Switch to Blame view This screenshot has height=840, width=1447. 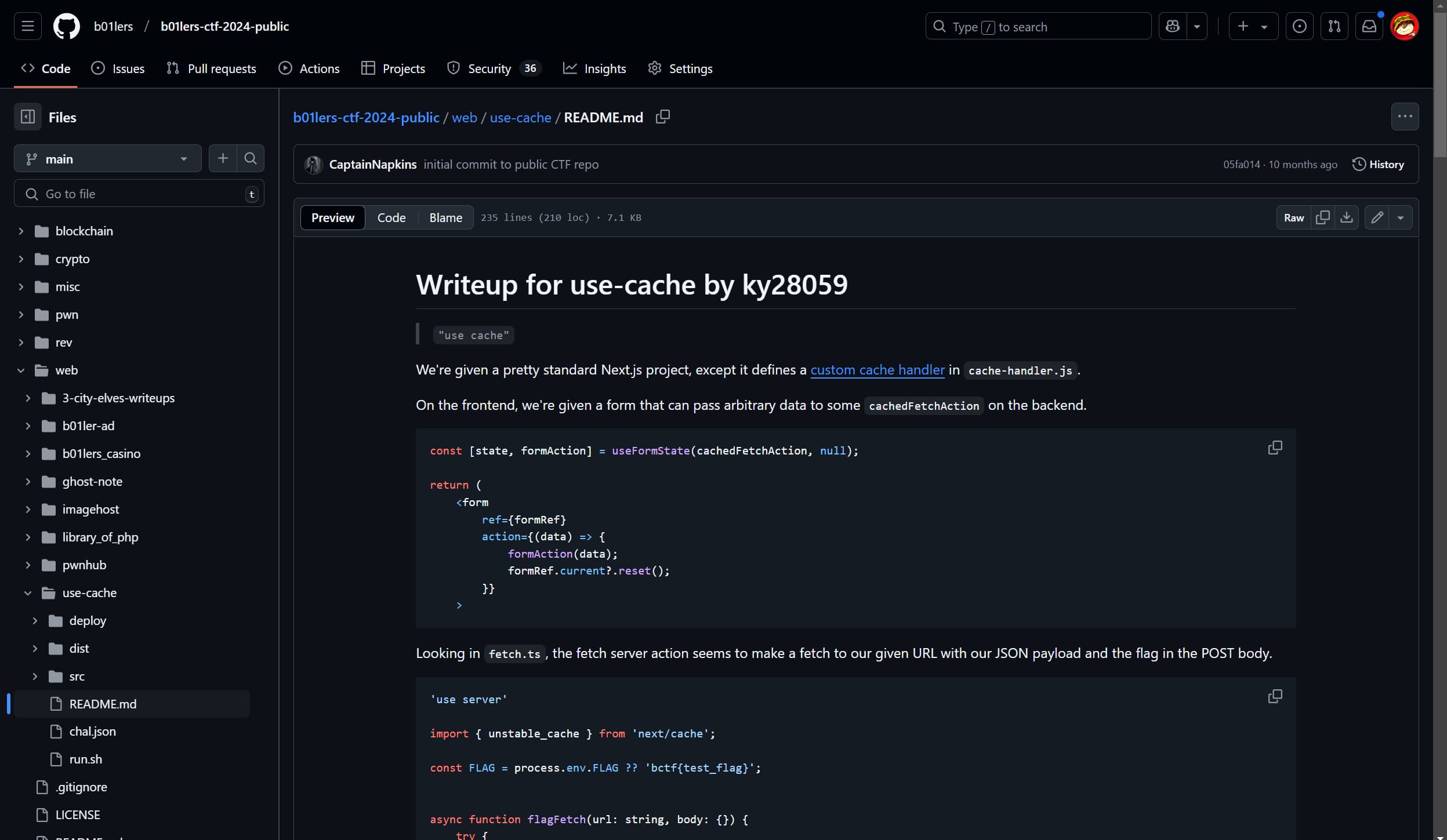click(445, 217)
